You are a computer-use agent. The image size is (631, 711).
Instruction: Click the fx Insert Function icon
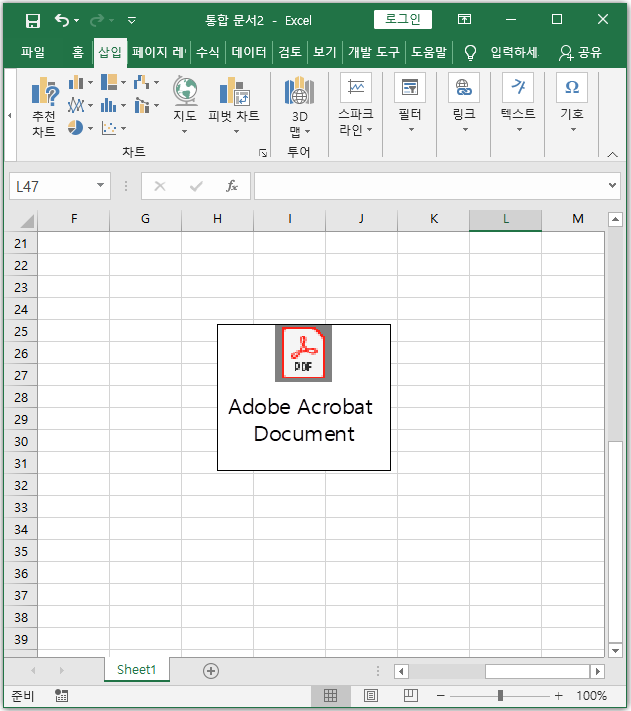point(232,186)
